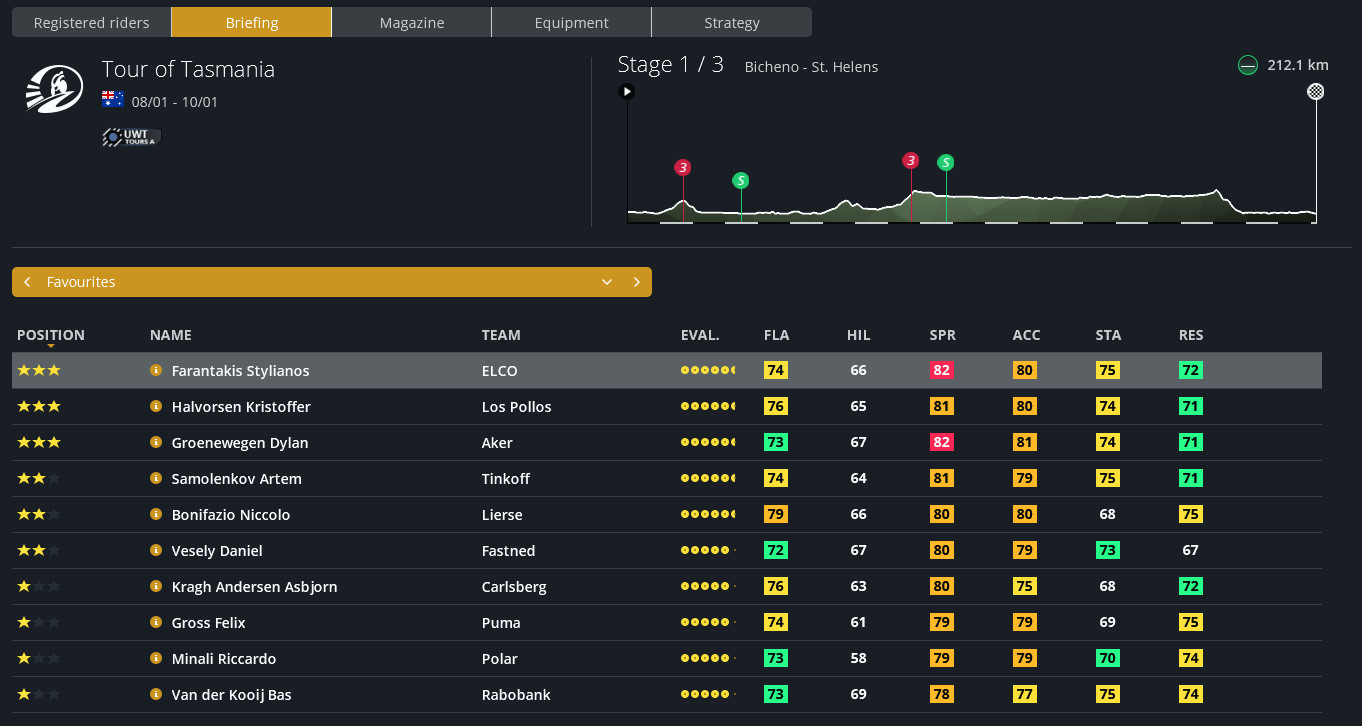
Task: Go to next category with right arrow
Action: click(636, 282)
